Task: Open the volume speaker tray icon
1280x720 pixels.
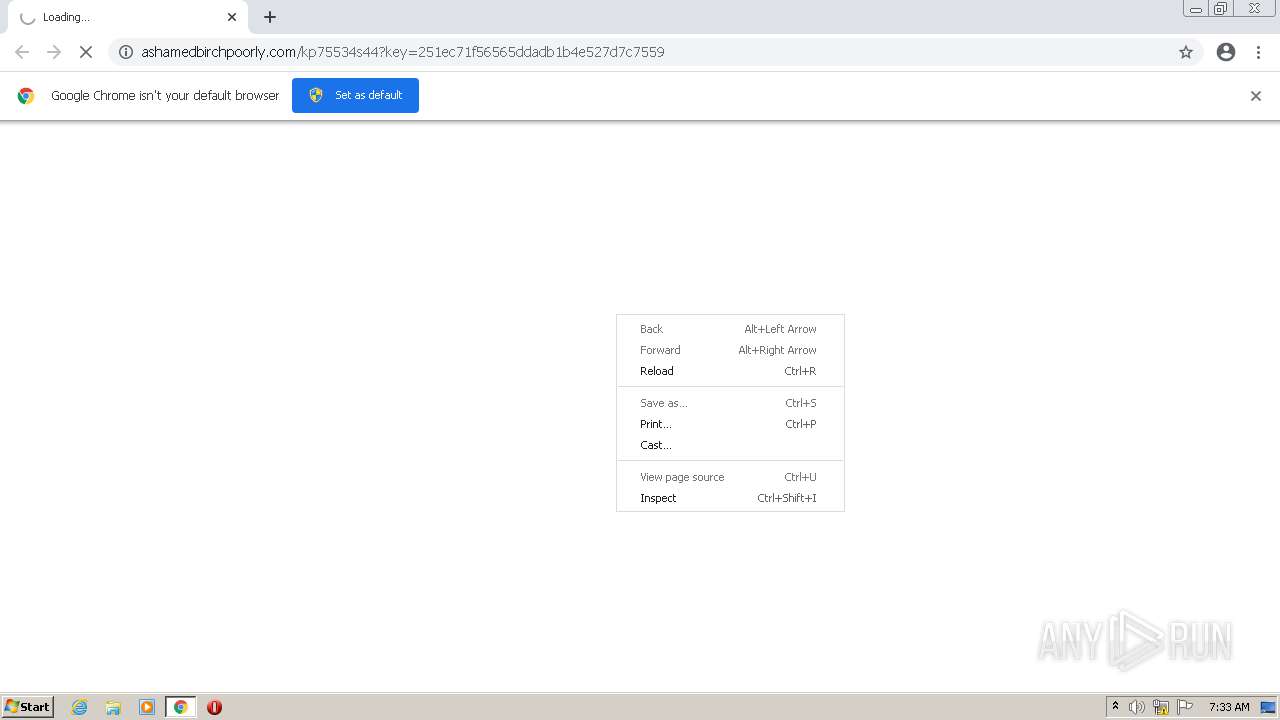Action: 1137,707
